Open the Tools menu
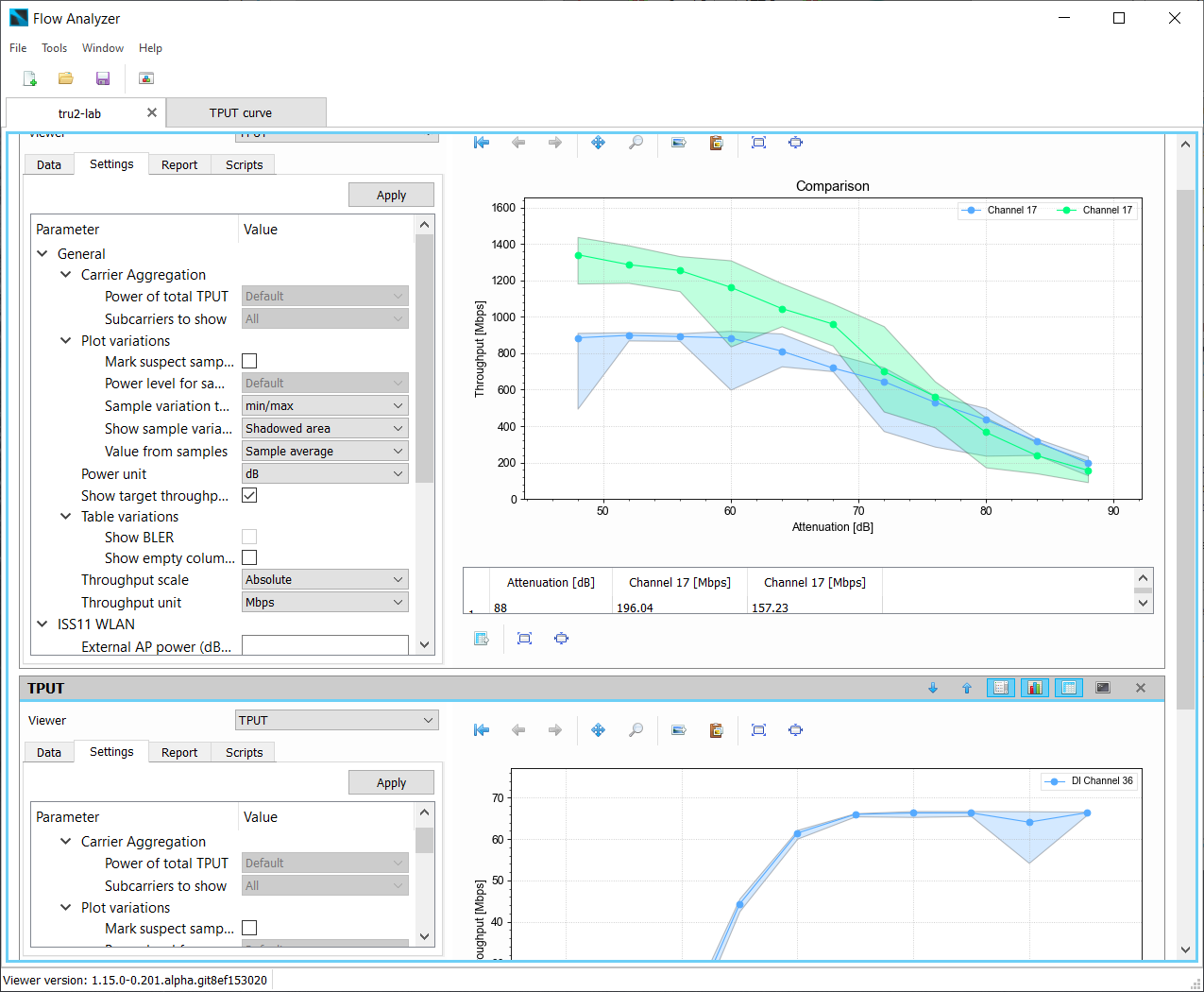This screenshot has height=992, width=1204. click(54, 48)
